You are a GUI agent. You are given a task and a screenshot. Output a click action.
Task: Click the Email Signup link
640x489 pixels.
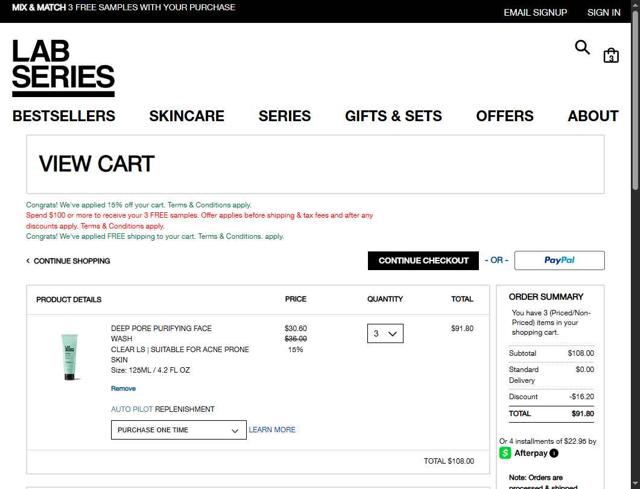point(535,13)
